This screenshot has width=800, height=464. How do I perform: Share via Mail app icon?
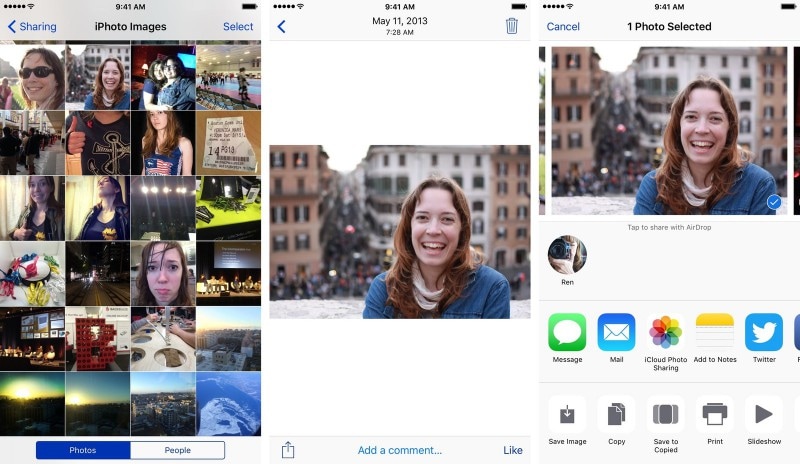[x=616, y=332]
